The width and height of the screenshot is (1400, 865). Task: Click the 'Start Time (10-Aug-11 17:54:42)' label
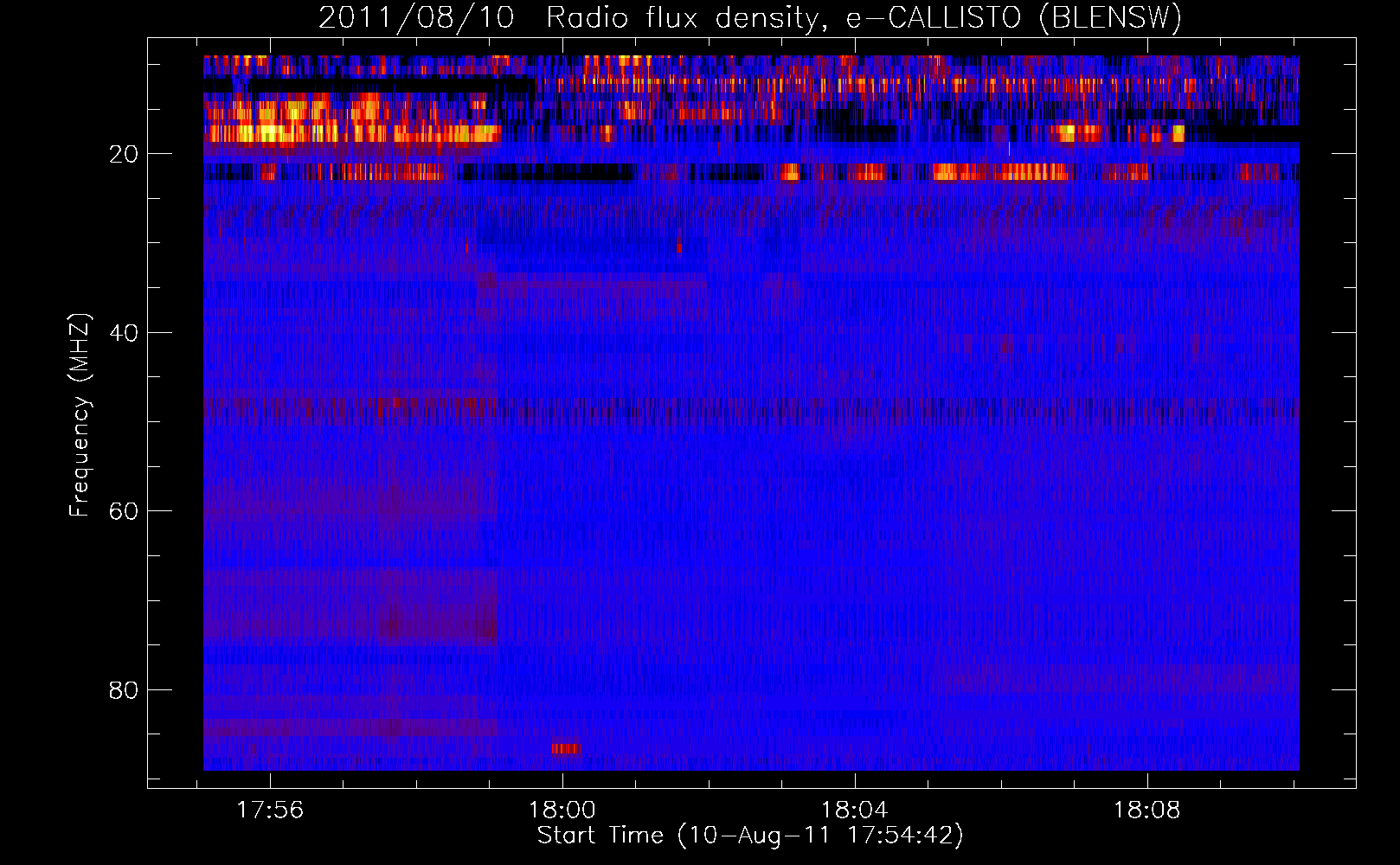[x=750, y=836]
